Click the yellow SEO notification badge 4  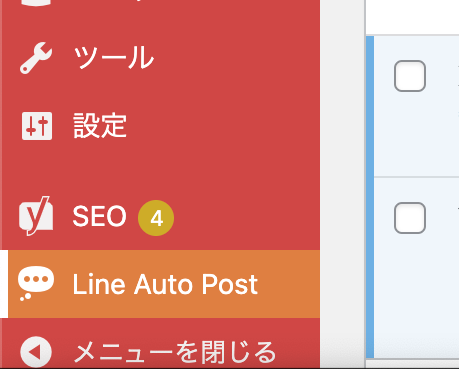(x=156, y=218)
